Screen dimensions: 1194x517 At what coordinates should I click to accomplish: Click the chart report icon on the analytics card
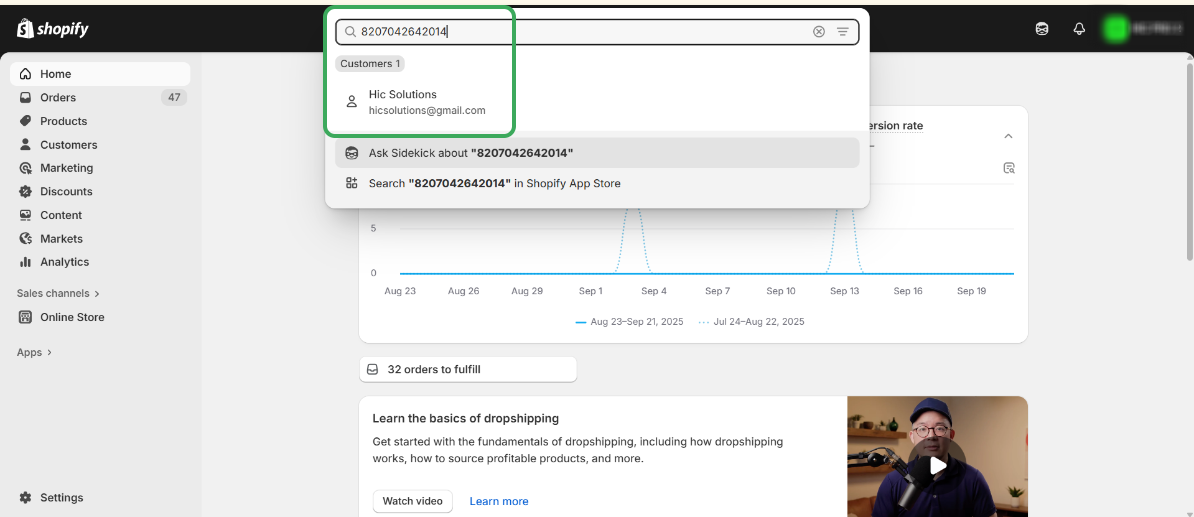pyautogui.click(x=1009, y=168)
